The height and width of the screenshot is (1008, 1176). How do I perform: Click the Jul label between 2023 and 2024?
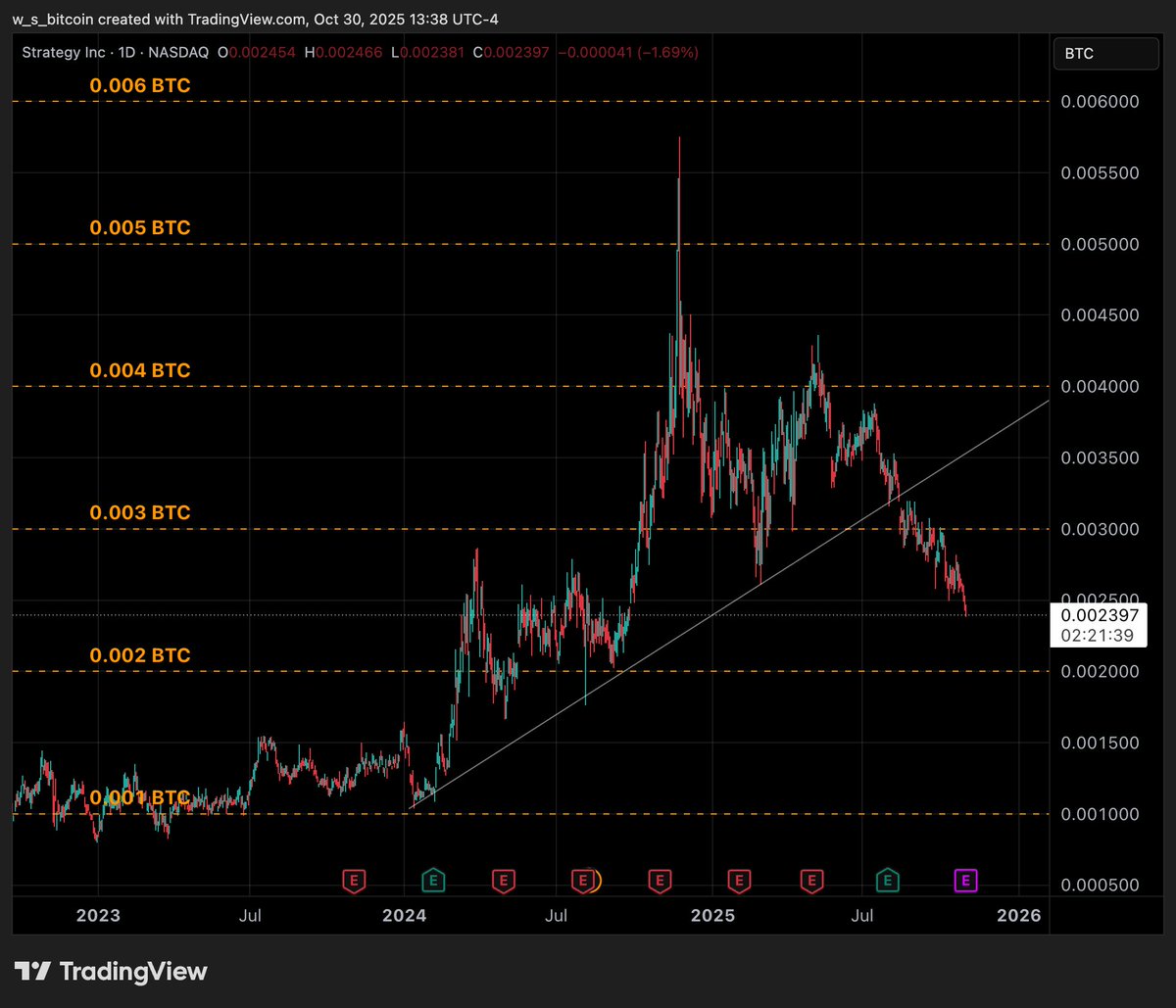(x=250, y=916)
